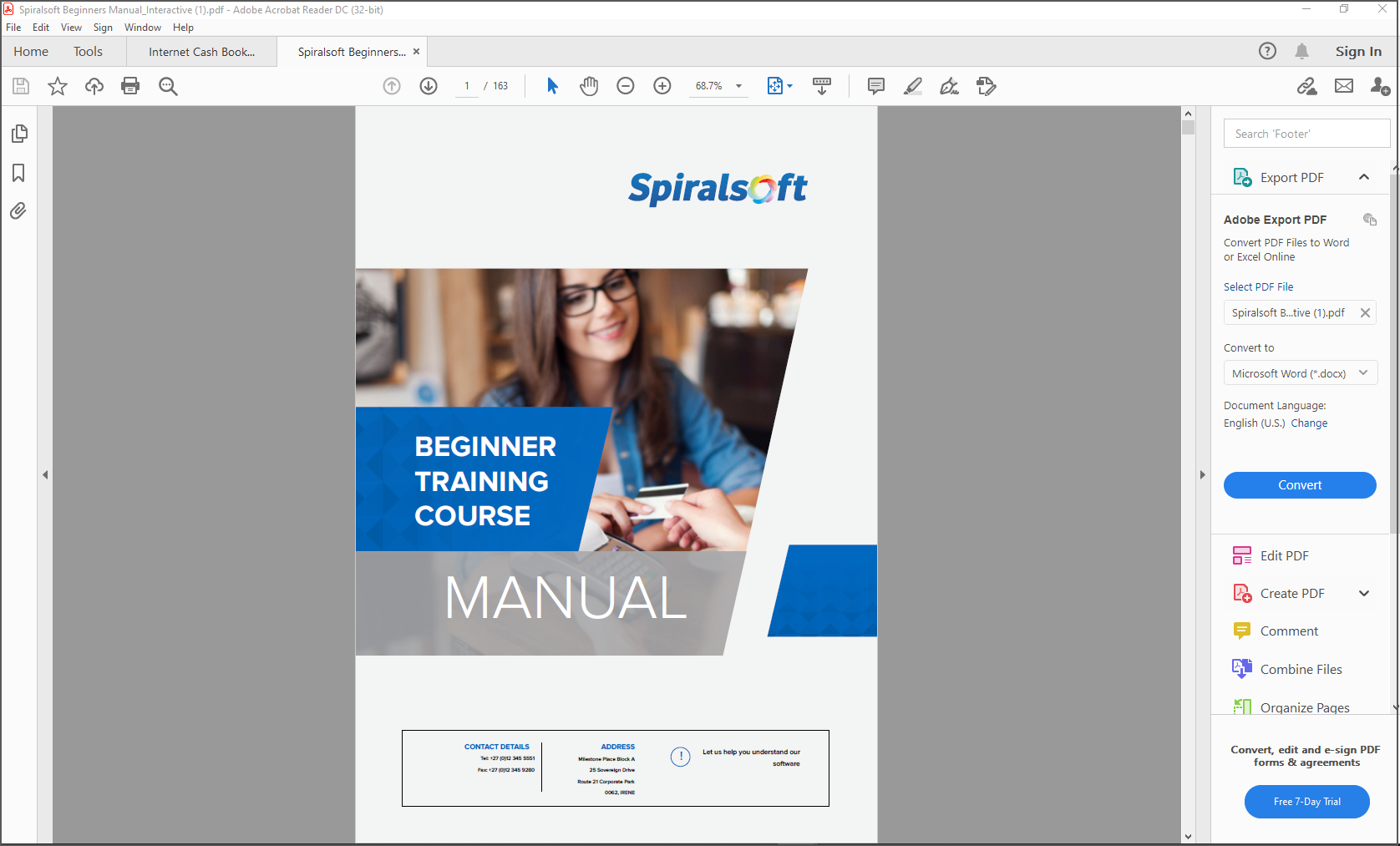Click the current page number field
1400x846 pixels.
467,86
